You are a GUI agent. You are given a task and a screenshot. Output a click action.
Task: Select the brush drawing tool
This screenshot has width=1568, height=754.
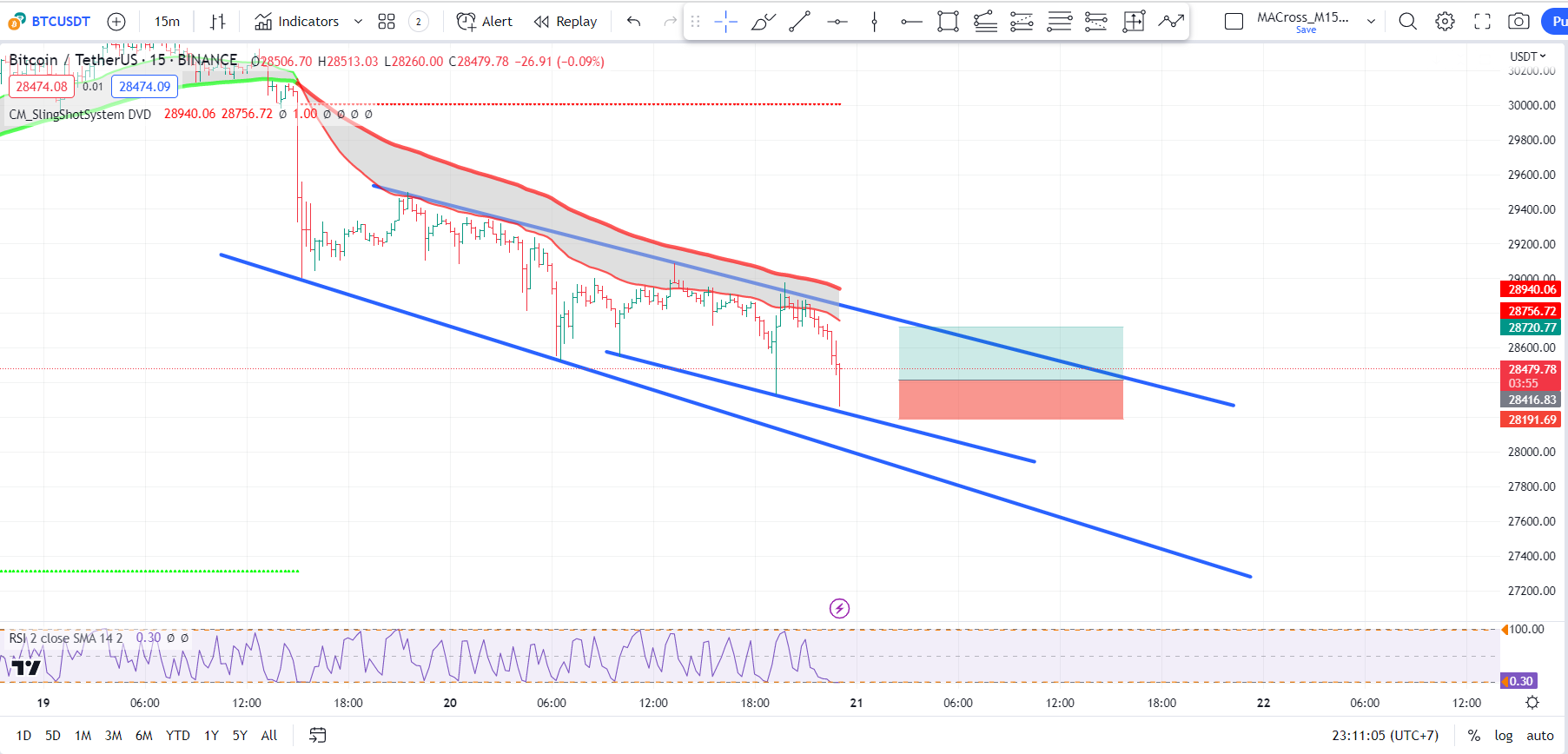coord(763,22)
